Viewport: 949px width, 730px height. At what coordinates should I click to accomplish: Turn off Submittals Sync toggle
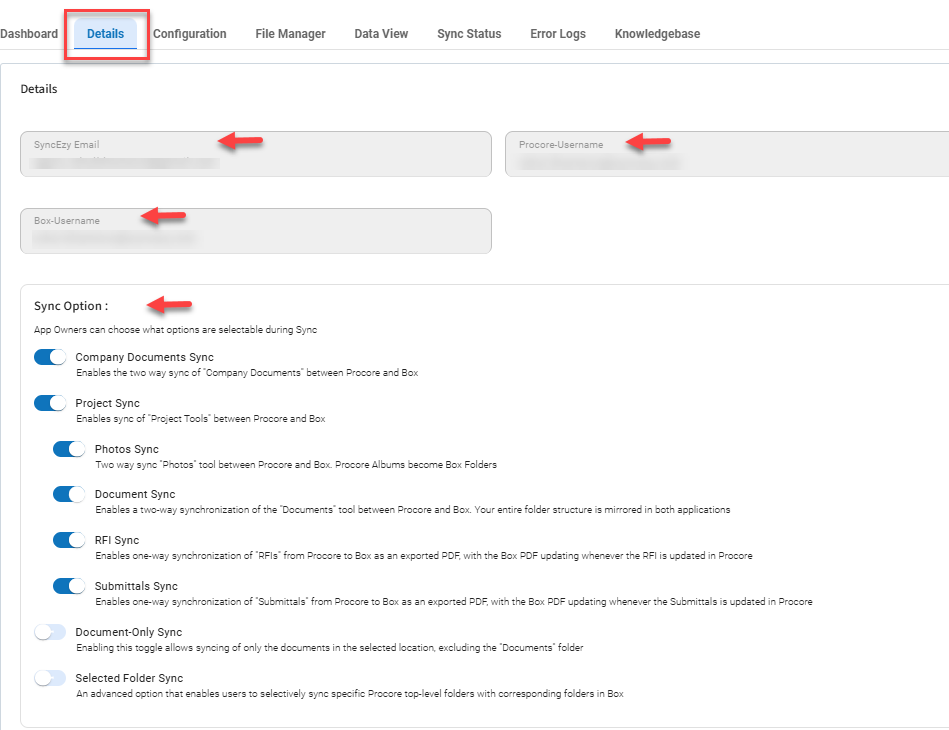coord(69,586)
